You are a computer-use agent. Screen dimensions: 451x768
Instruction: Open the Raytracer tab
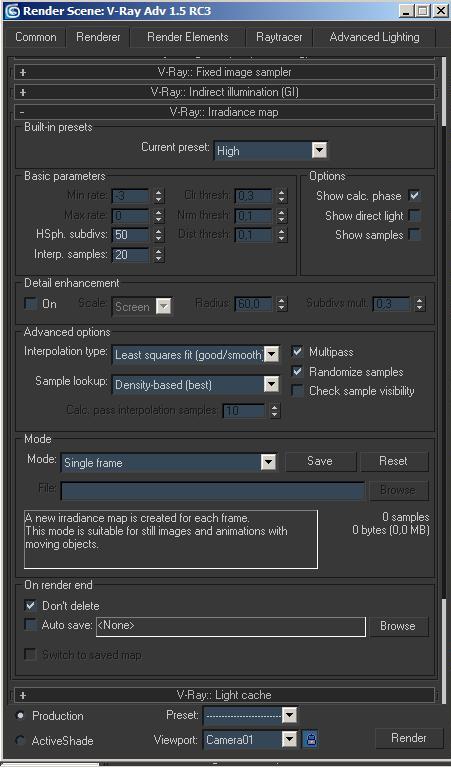(x=279, y=37)
